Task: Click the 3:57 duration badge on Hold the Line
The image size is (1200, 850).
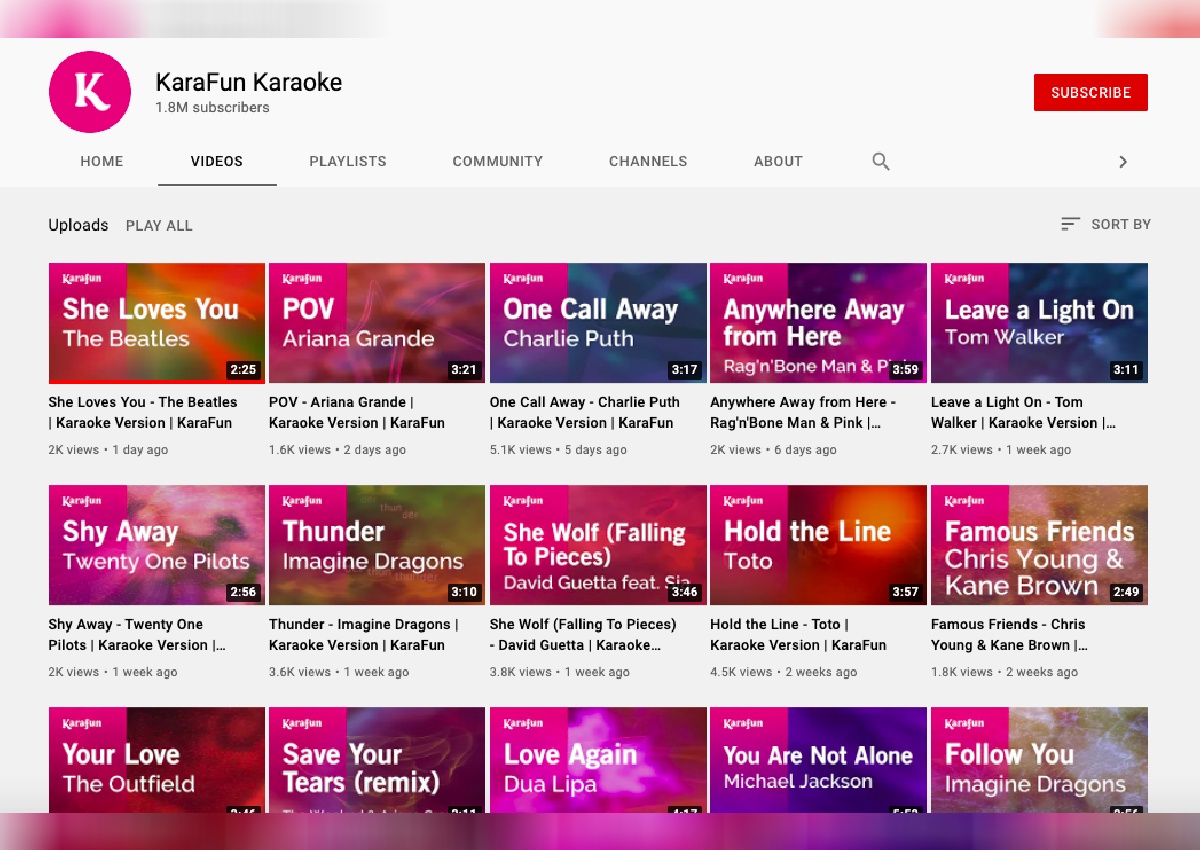Action: point(905,592)
